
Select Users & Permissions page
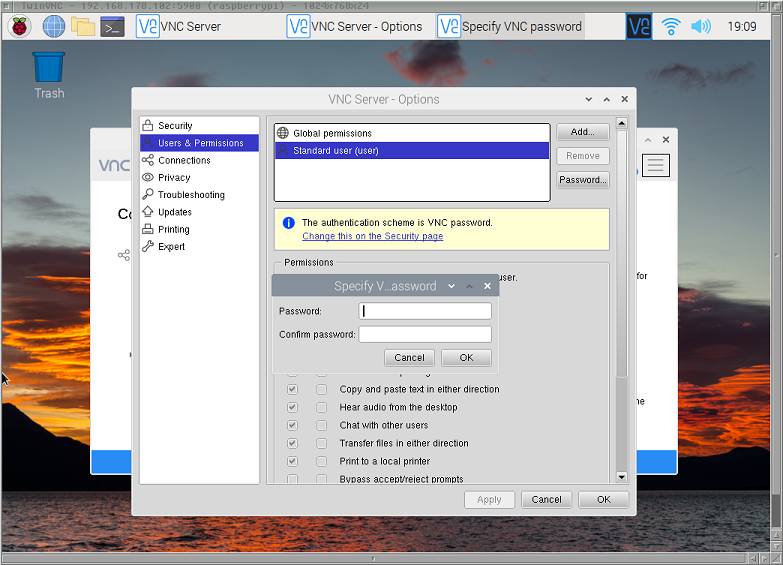199,143
